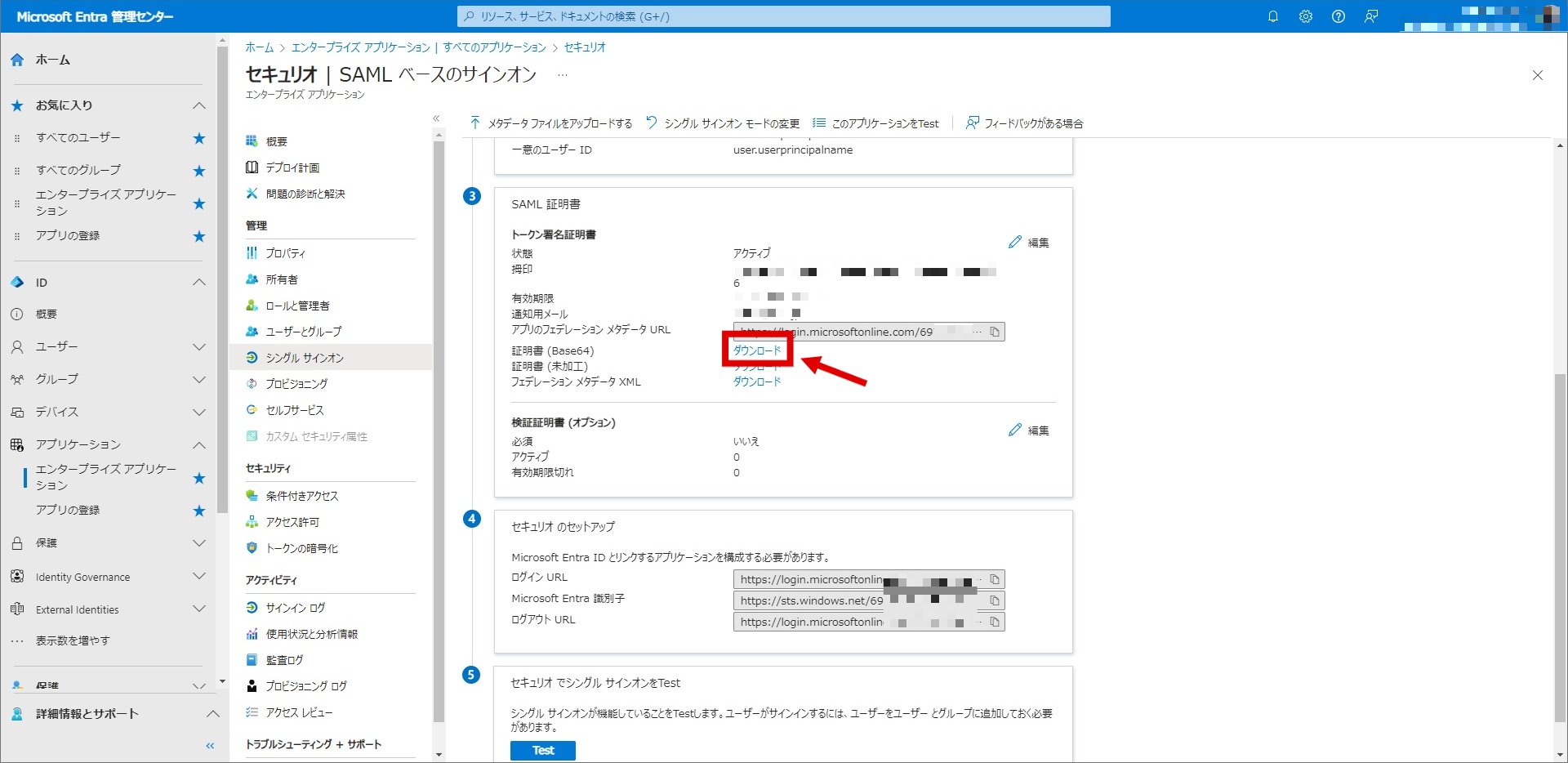Click フィードバックがある場合 toolbar button
Screen dimensions: 1568x763
click(1024, 123)
